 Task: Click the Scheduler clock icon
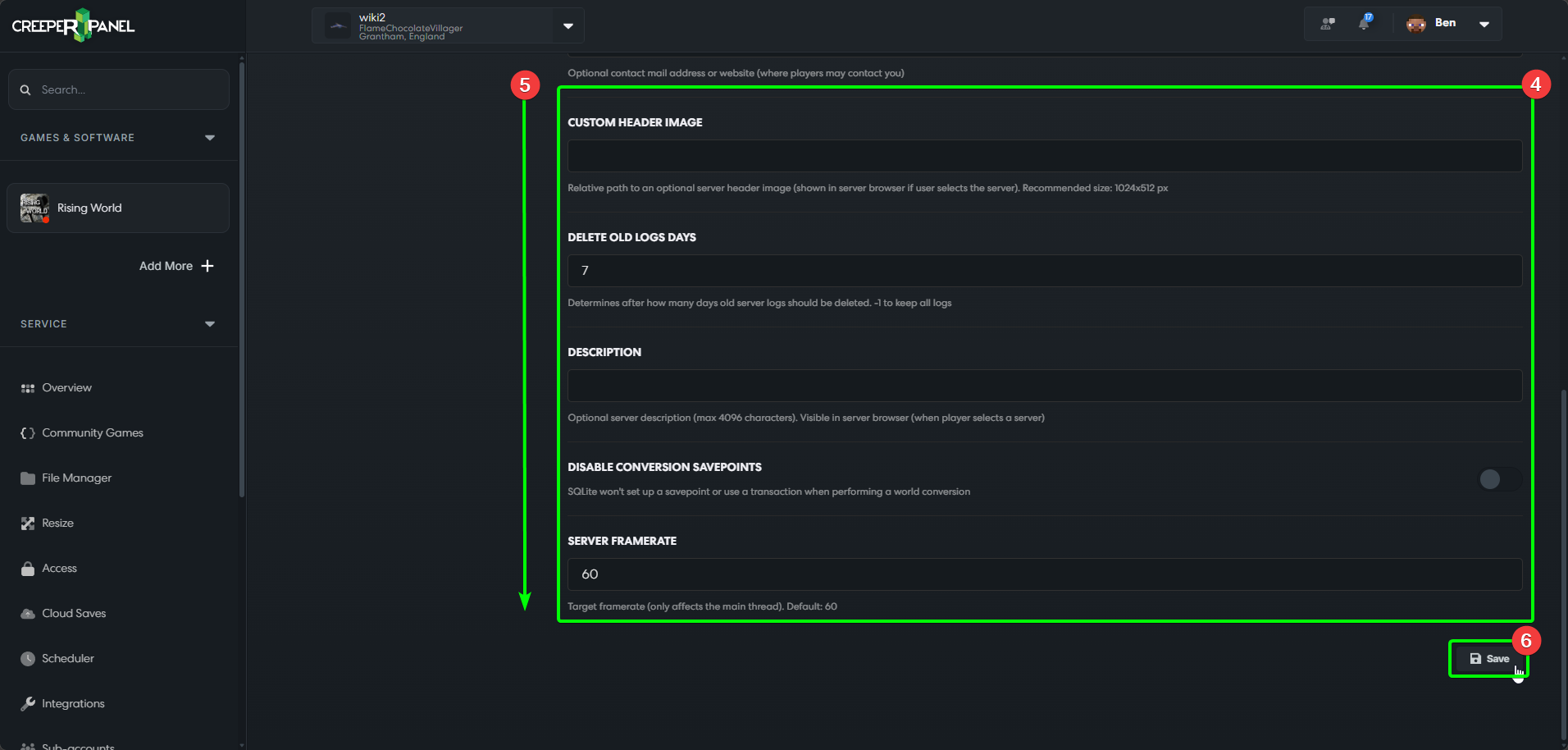coord(28,659)
